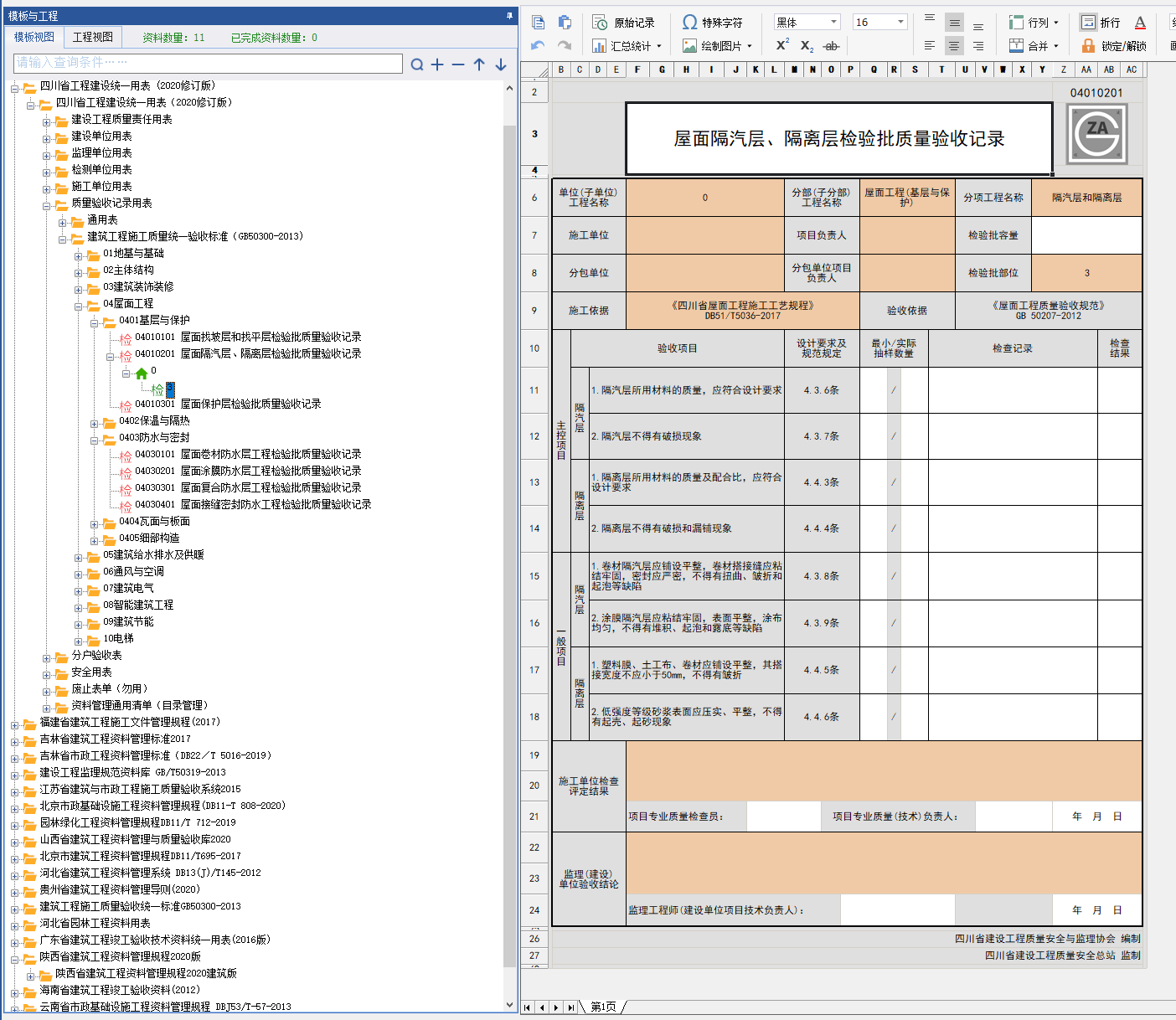Collapse the 0403防水与密封 node
This screenshot has width=1176, height=1020.
tap(94, 440)
